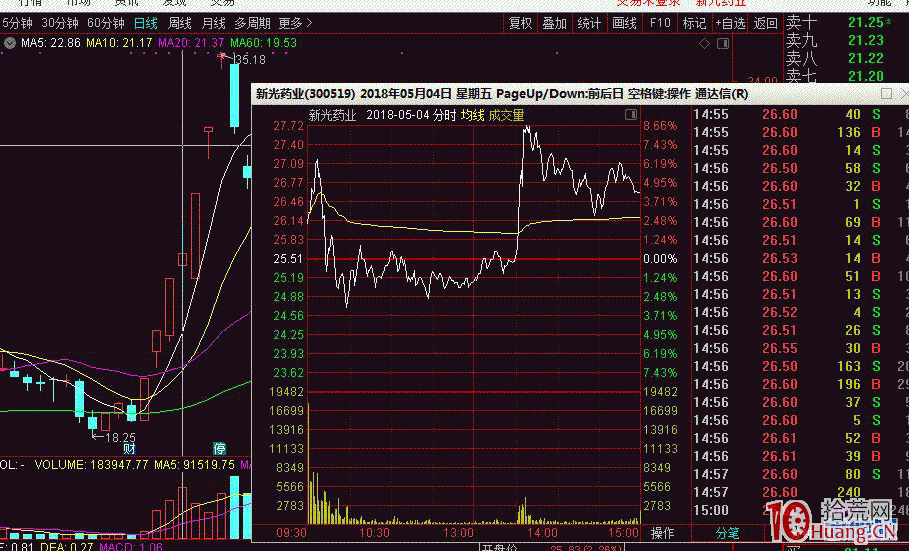The height and width of the screenshot is (551, 909).
Task: Open F10 company information
Action: click(x=660, y=23)
